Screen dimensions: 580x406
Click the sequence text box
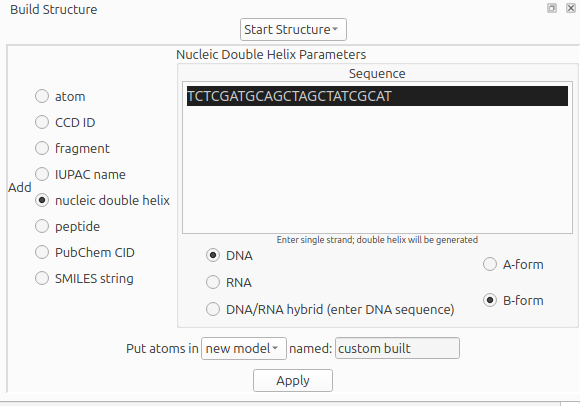click(x=377, y=158)
